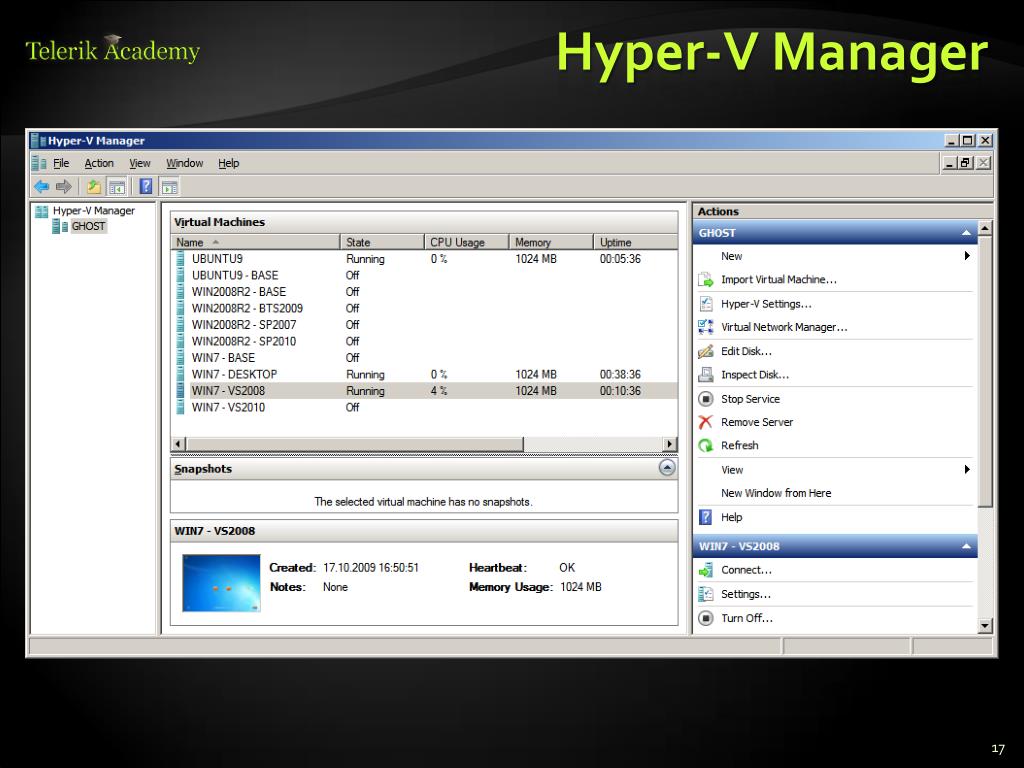
Task: Click Actions pane scroll down arrow
Action: [985, 626]
